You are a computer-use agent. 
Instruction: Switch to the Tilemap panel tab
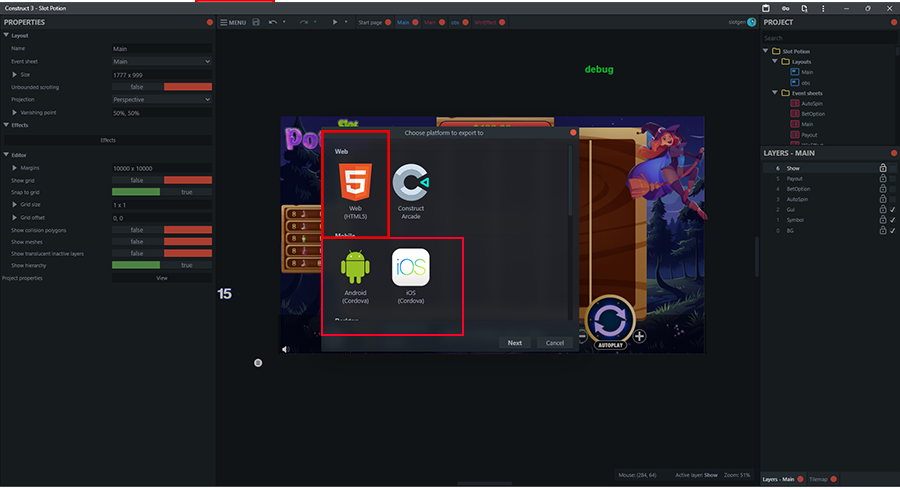tap(818, 479)
